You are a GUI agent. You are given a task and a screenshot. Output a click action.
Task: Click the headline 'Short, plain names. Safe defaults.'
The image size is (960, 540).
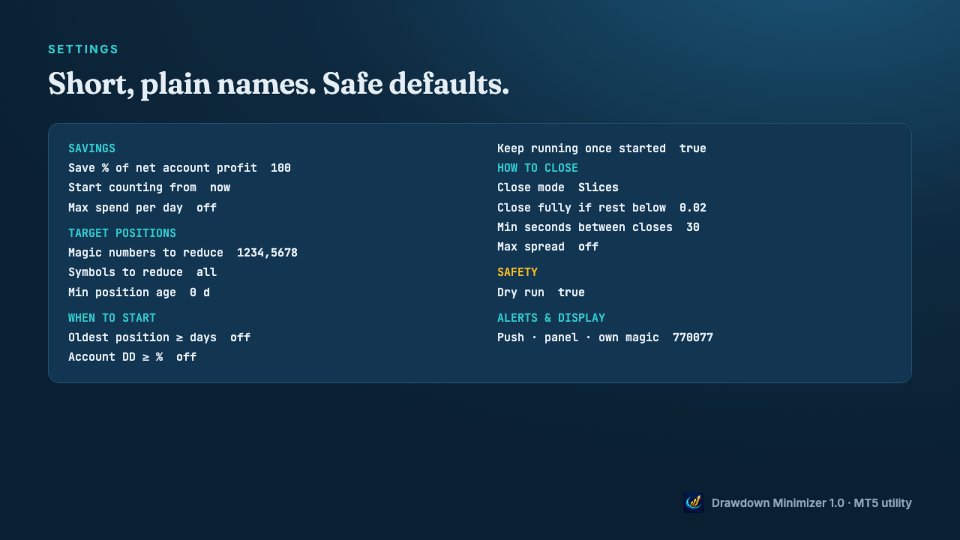coord(279,84)
